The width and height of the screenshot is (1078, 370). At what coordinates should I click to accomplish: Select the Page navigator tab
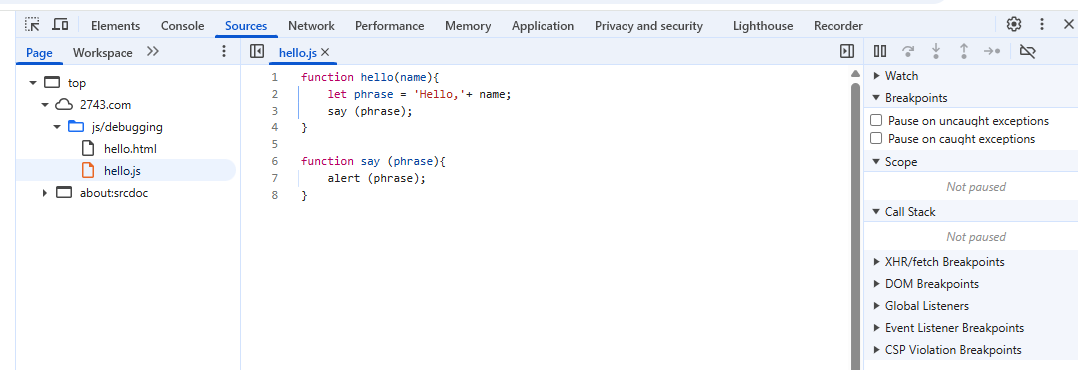(x=39, y=52)
